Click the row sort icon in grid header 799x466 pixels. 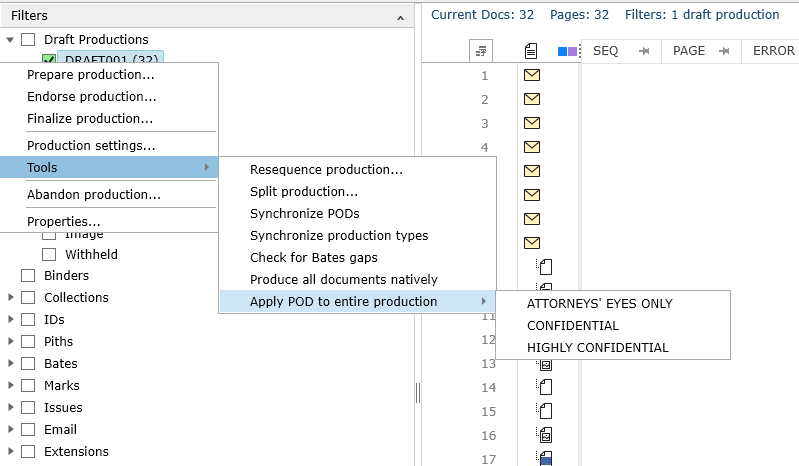[481, 51]
